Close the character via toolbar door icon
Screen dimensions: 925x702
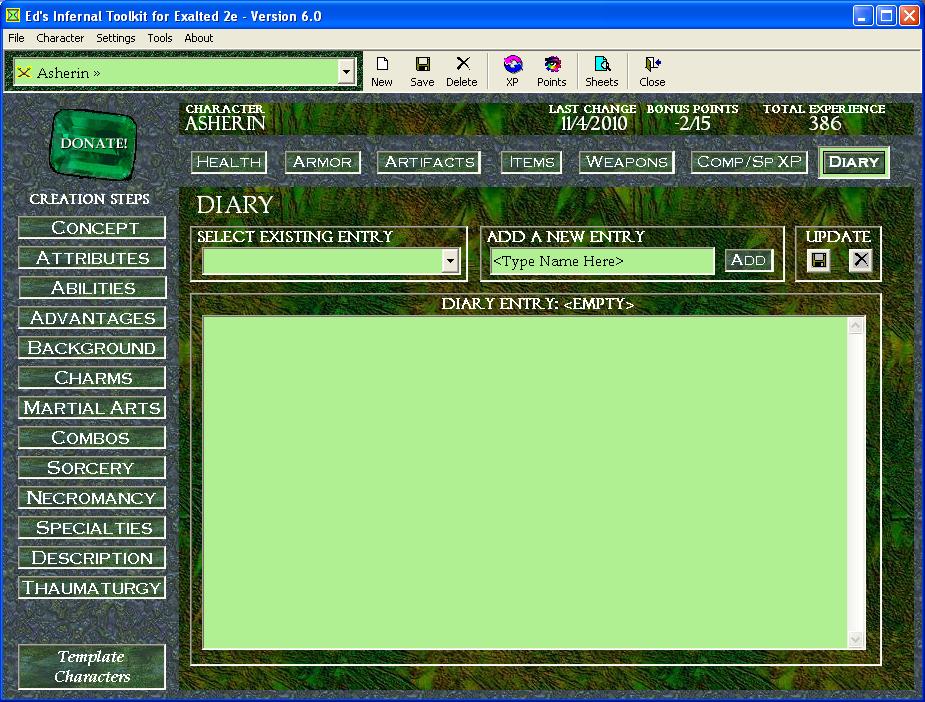point(652,71)
